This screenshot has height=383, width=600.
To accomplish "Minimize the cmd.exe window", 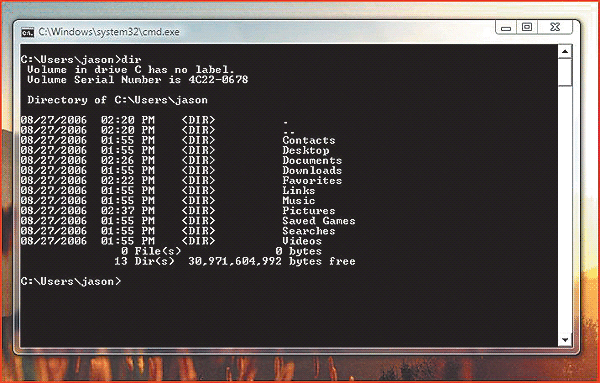I will click(x=506, y=27).
